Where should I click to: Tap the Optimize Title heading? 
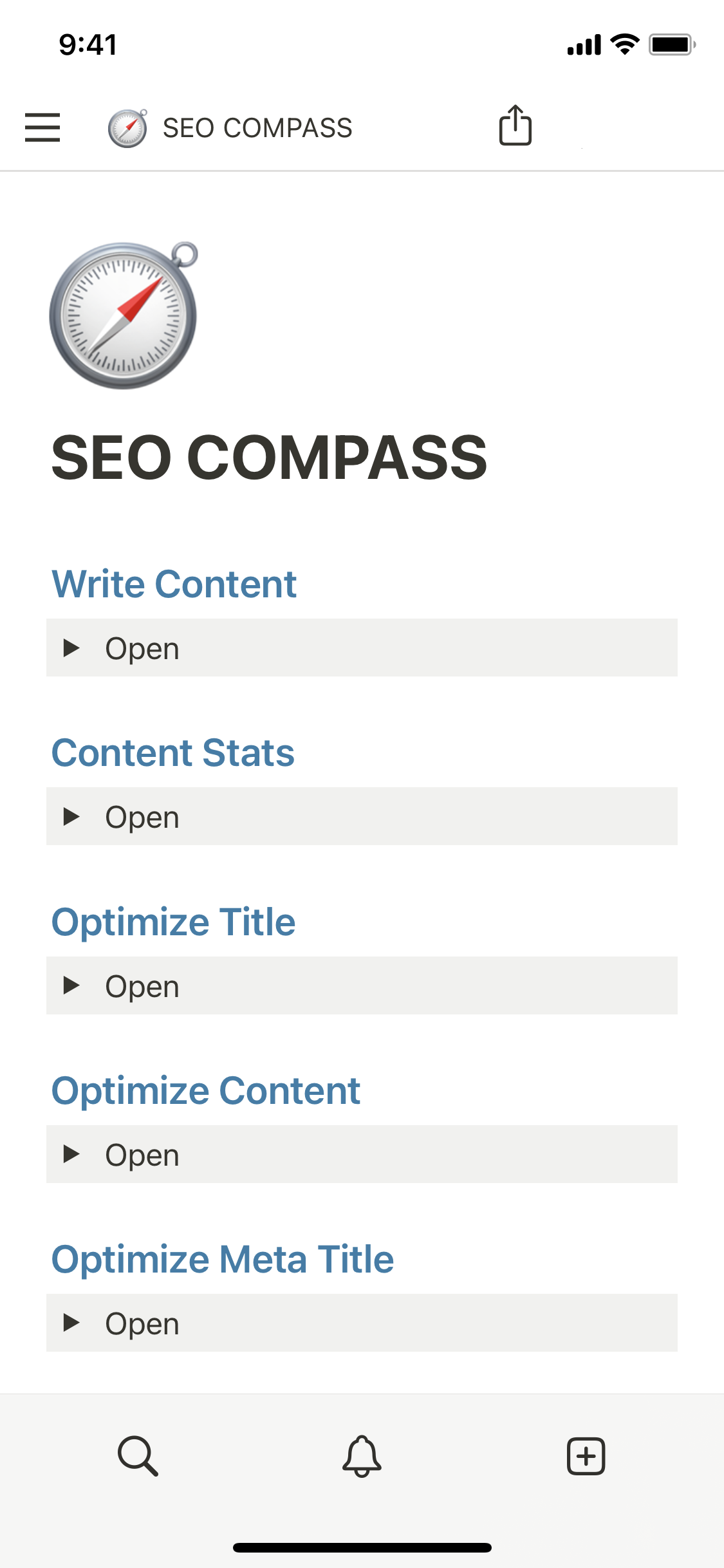click(174, 922)
